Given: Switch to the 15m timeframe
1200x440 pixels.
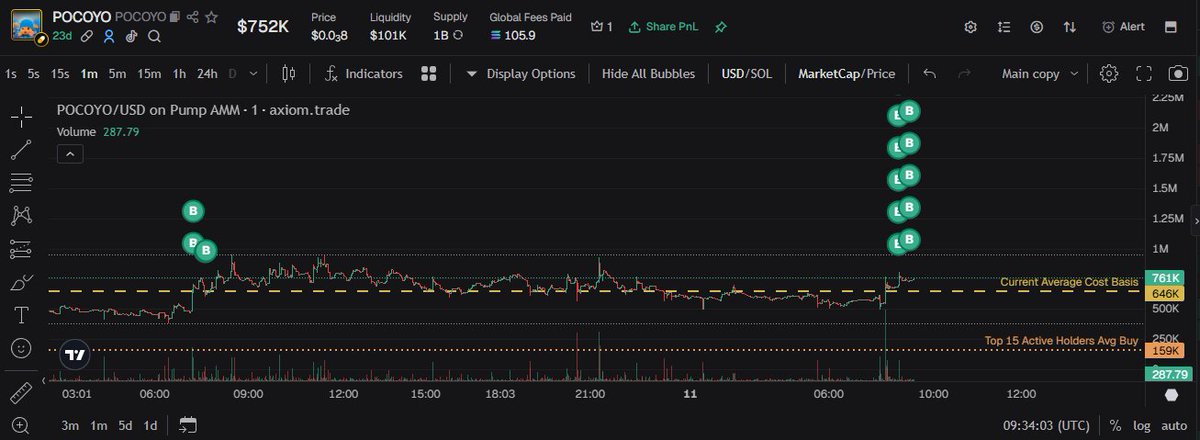Looking at the screenshot, I should [149, 73].
